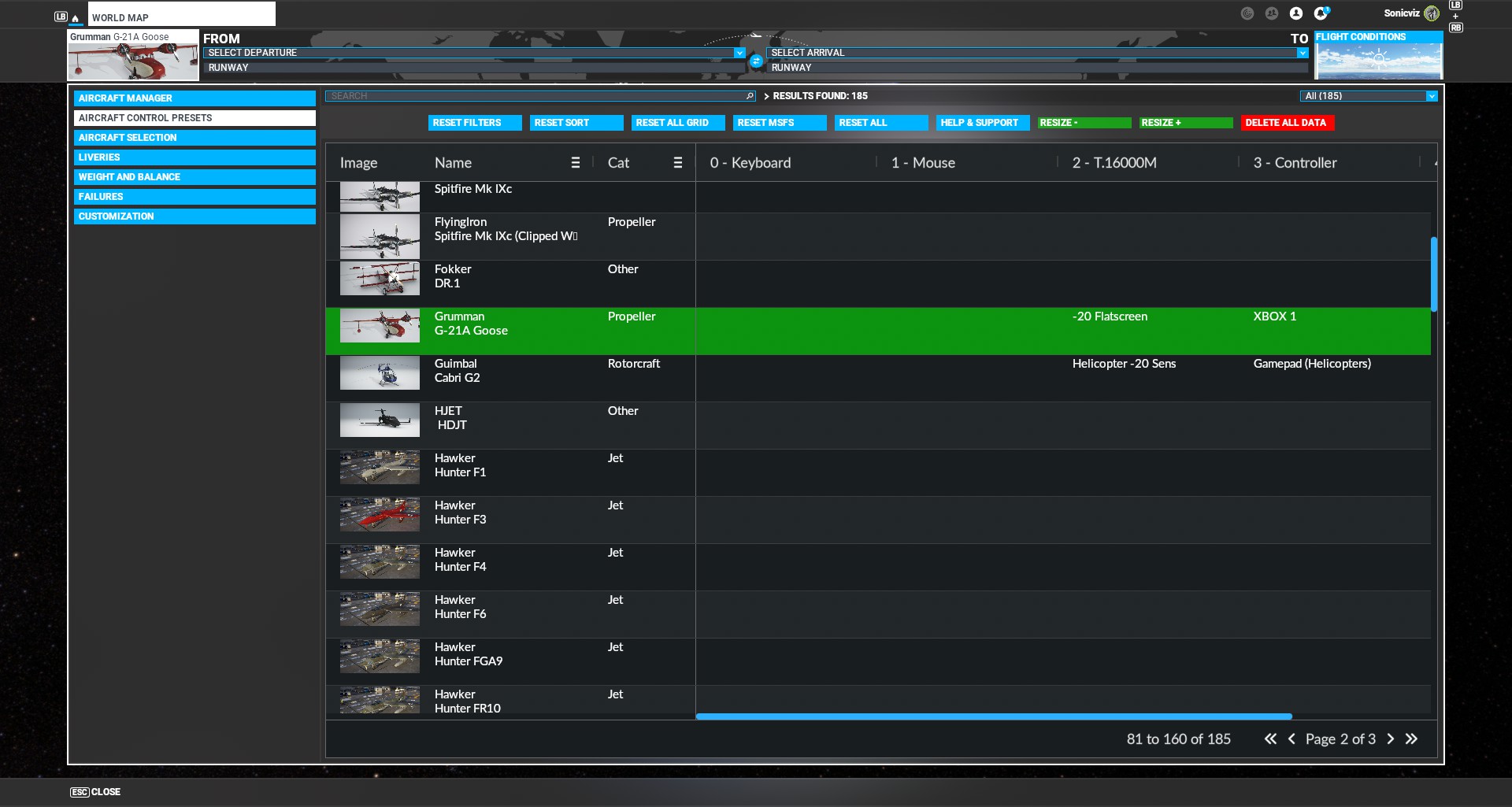Go to the last page of results

[1411, 739]
